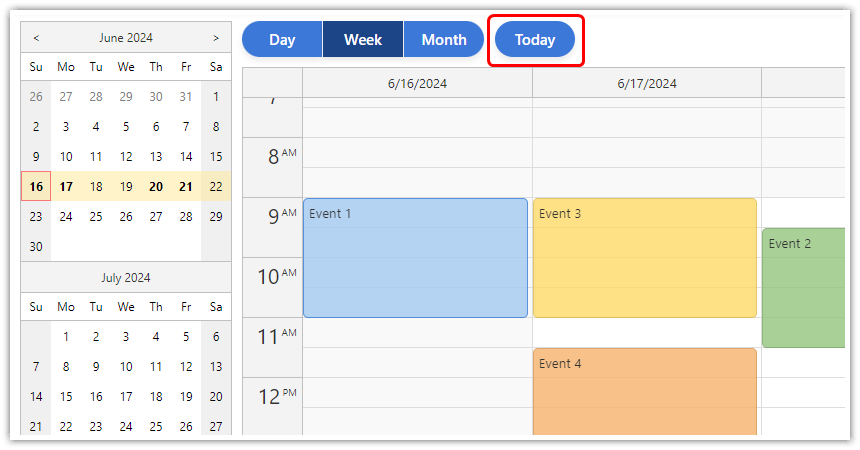Switch to Month view
The height and width of the screenshot is (450, 860).
click(444, 40)
